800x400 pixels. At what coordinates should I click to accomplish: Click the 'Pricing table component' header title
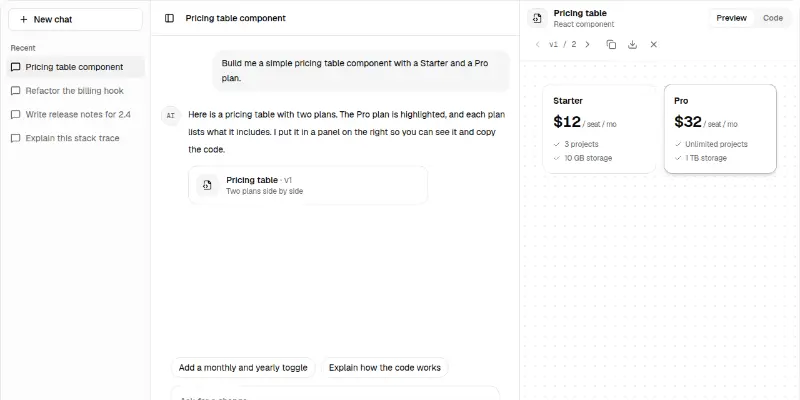(x=235, y=18)
